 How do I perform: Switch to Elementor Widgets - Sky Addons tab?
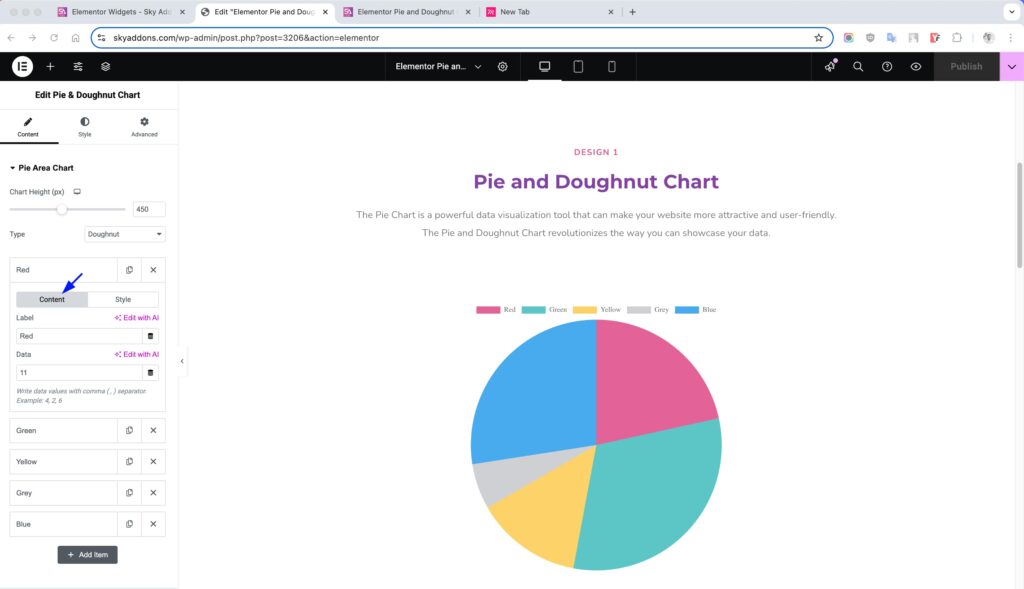(121, 12)
